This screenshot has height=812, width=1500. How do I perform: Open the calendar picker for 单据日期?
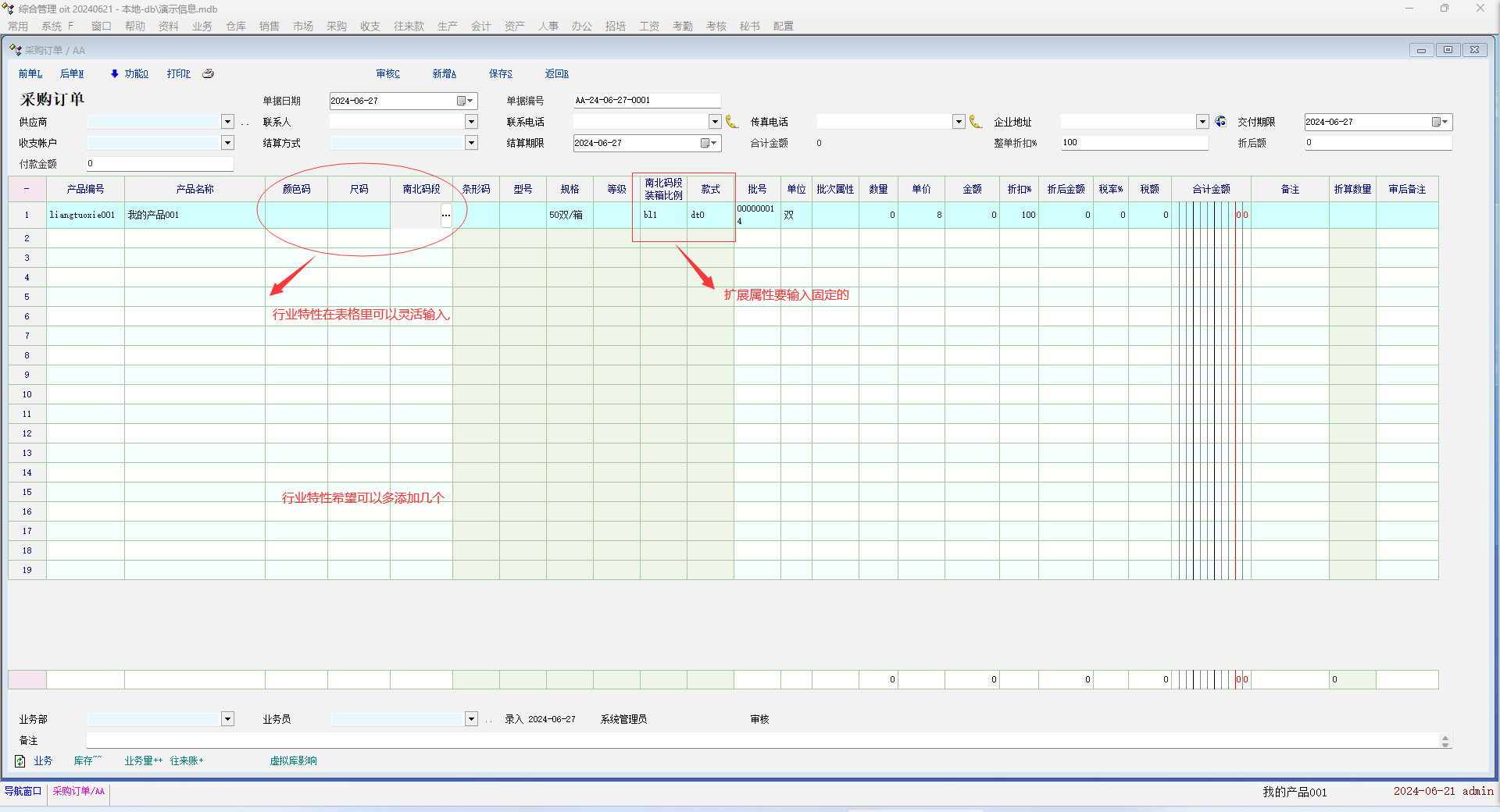[x=465, y=101]
